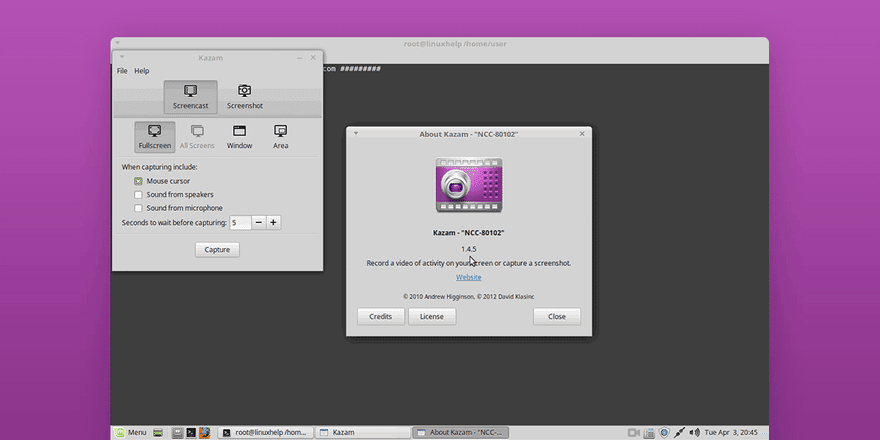Click the network connection tray icon
This screenshot has height=440, width=880.
678,432
